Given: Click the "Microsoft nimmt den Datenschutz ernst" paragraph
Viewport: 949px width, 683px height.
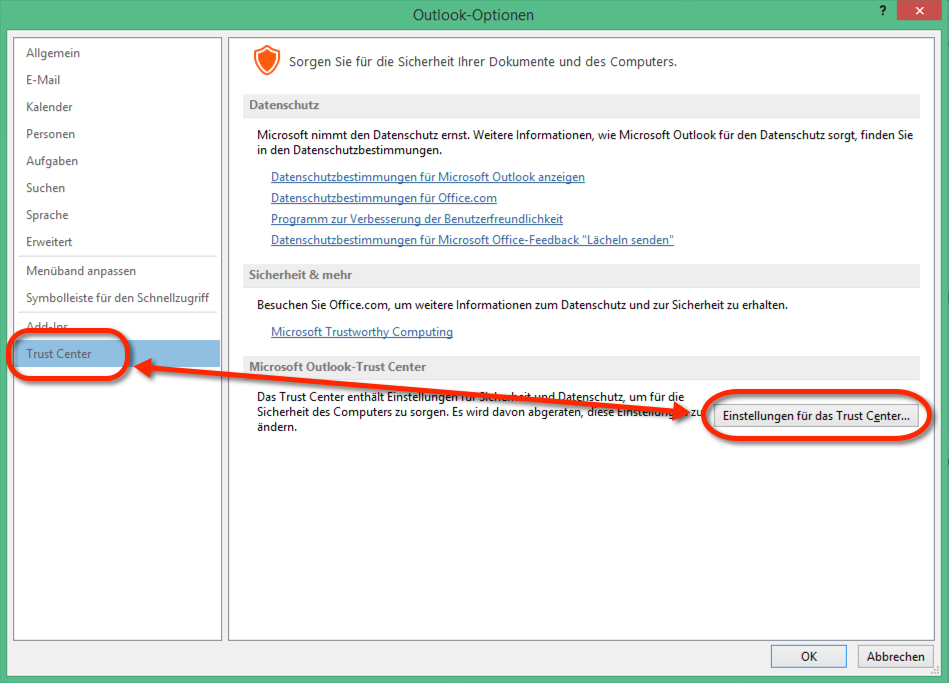Looking at the screenshot, I should 585,142.
